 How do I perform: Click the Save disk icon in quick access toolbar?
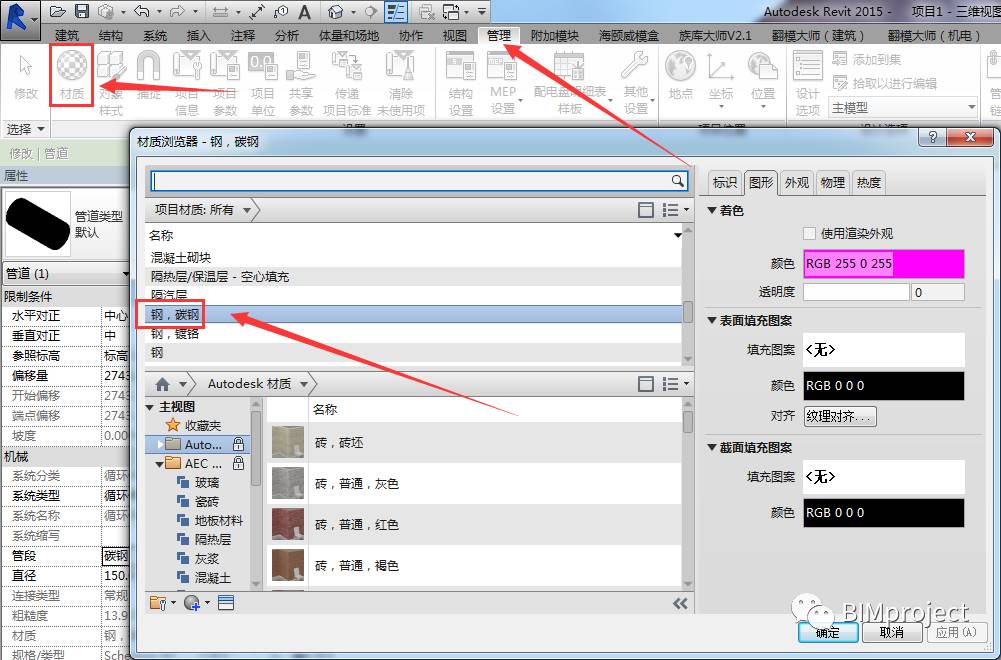[82, 11]
